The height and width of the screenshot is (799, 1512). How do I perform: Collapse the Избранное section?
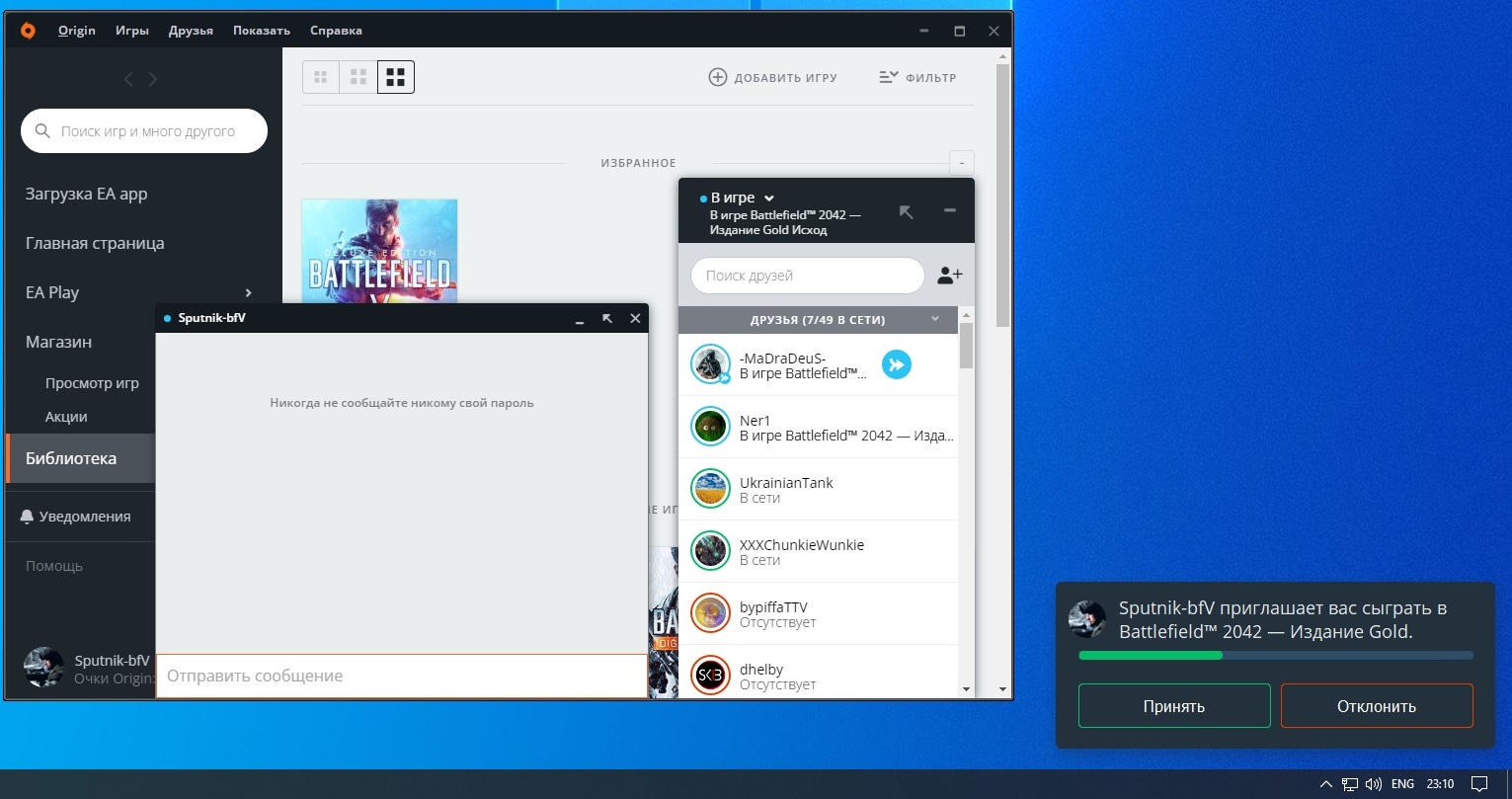[961, 163]
